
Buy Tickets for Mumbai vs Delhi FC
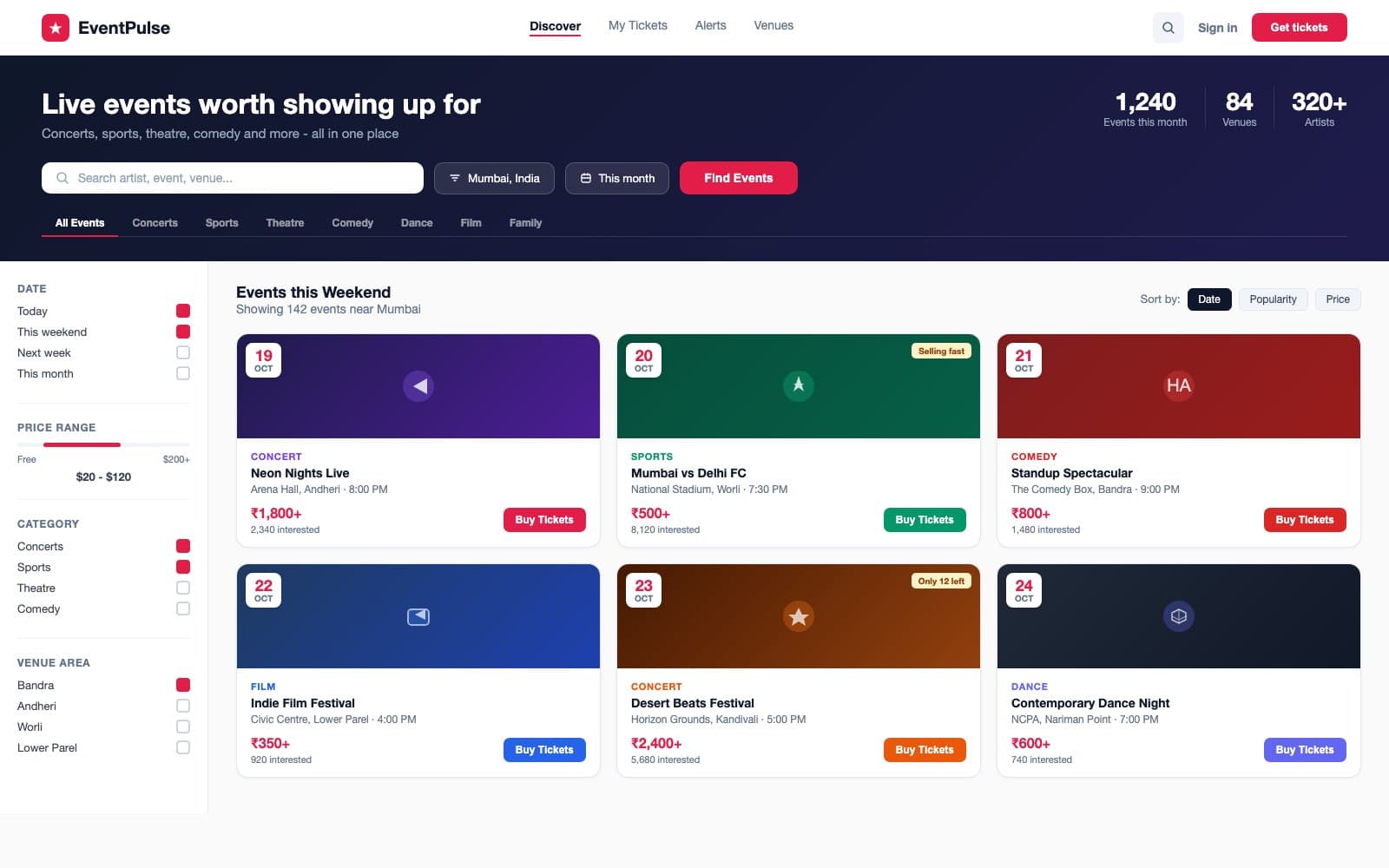(x=925, y=520)
